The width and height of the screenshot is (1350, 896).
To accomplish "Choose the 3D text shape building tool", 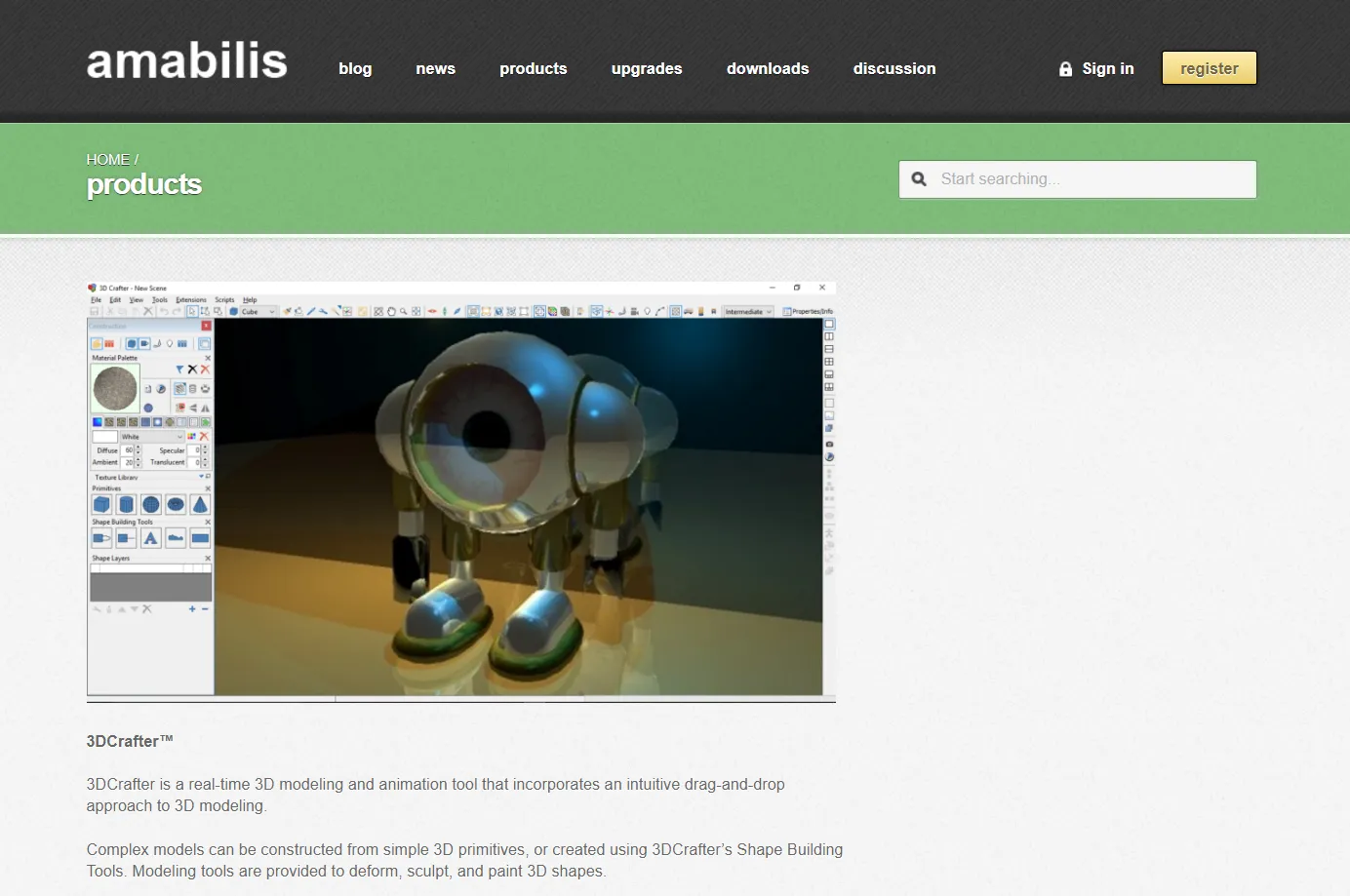I will [150, 538].
